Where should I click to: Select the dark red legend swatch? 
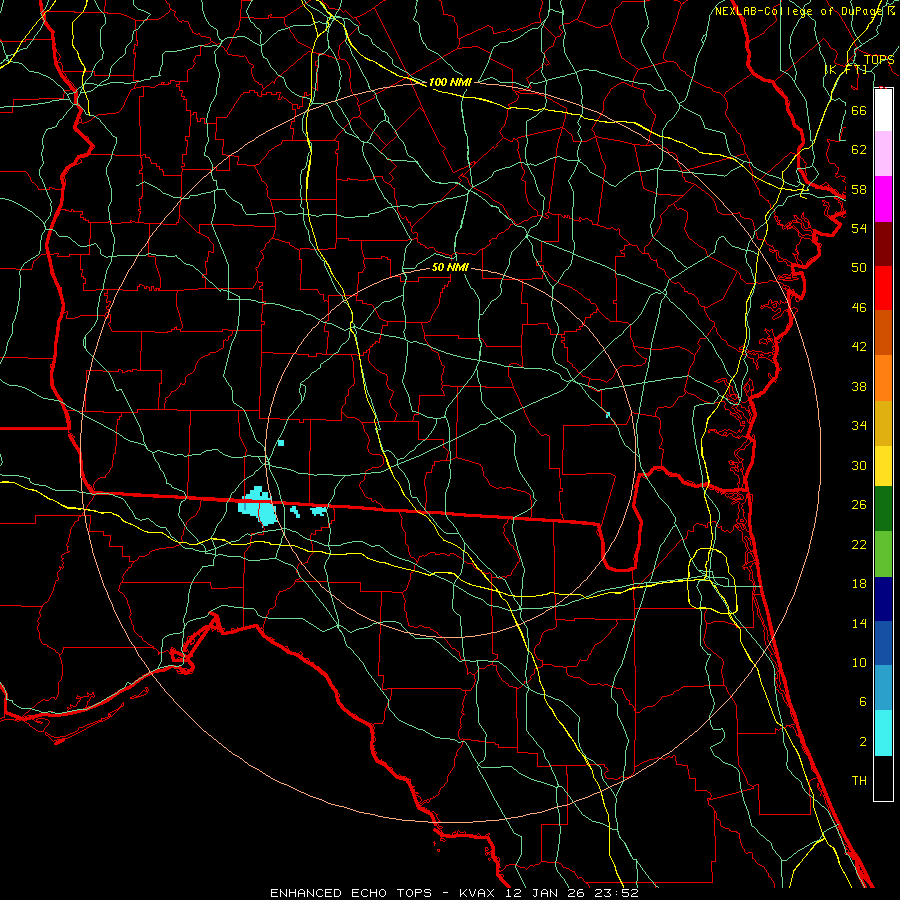click(x=883, y=244)
